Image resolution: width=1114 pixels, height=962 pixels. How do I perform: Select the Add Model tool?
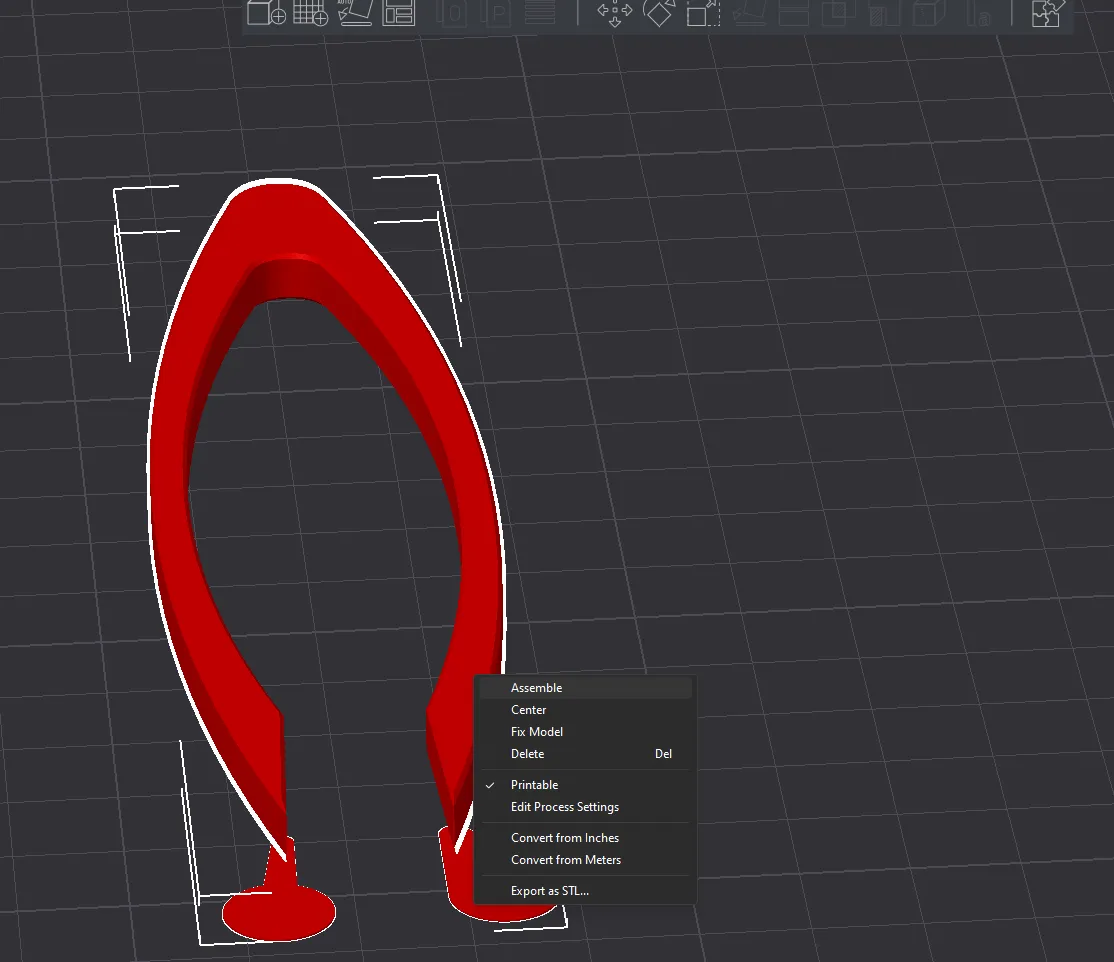point(265,13)
